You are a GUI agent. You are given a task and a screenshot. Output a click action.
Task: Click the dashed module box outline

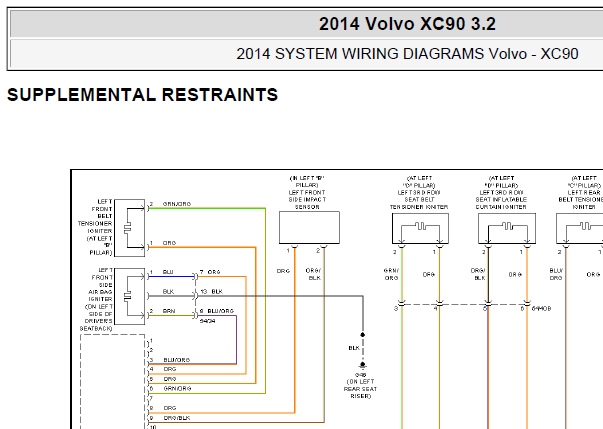[x=112, y=381]
